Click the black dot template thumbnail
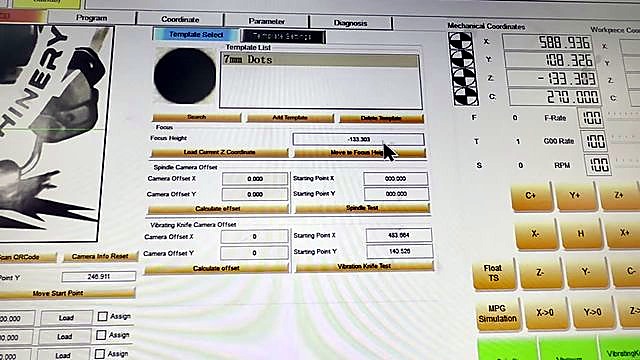The height and width of the screenshot is (360, 640). (x=185, y=76)
